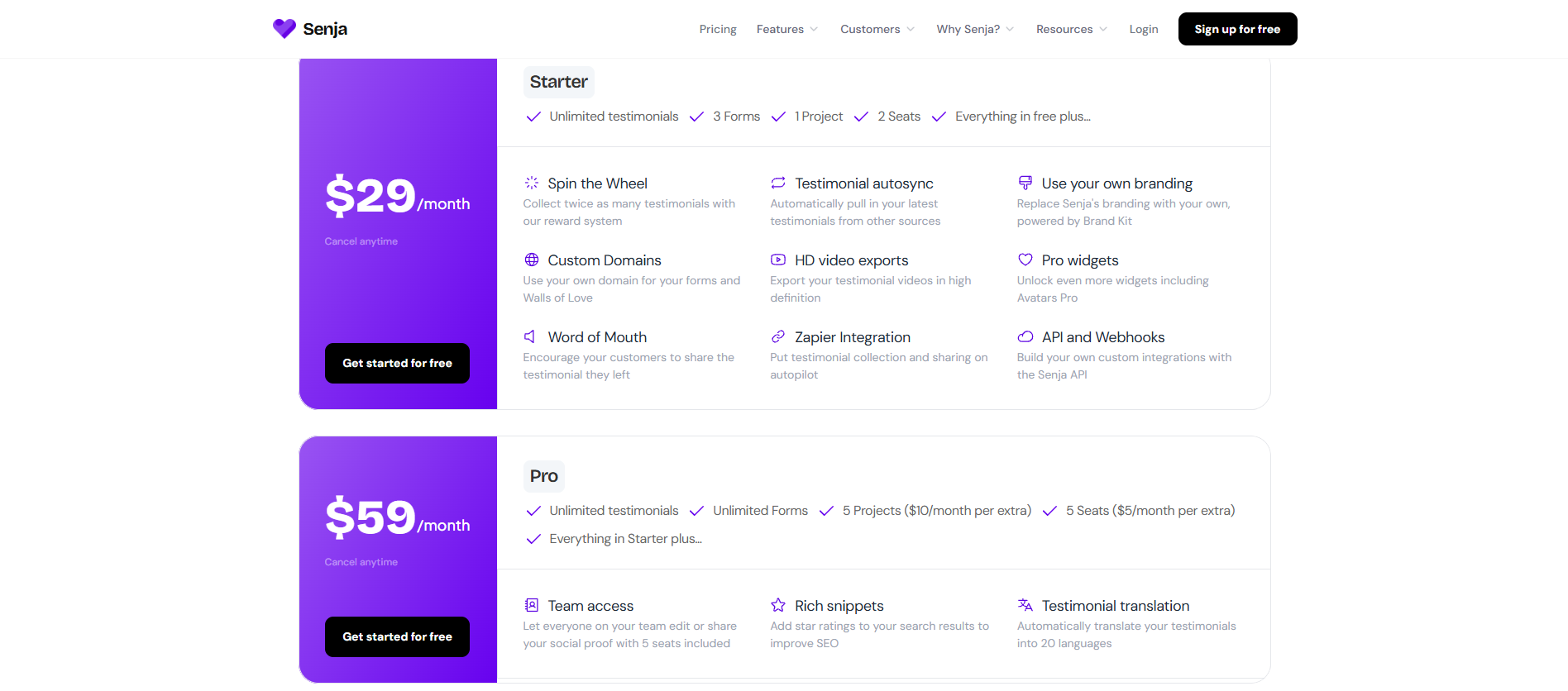Click the $59 price text
The height and width of the screenshot is (691, 1568).
[370, 517]
